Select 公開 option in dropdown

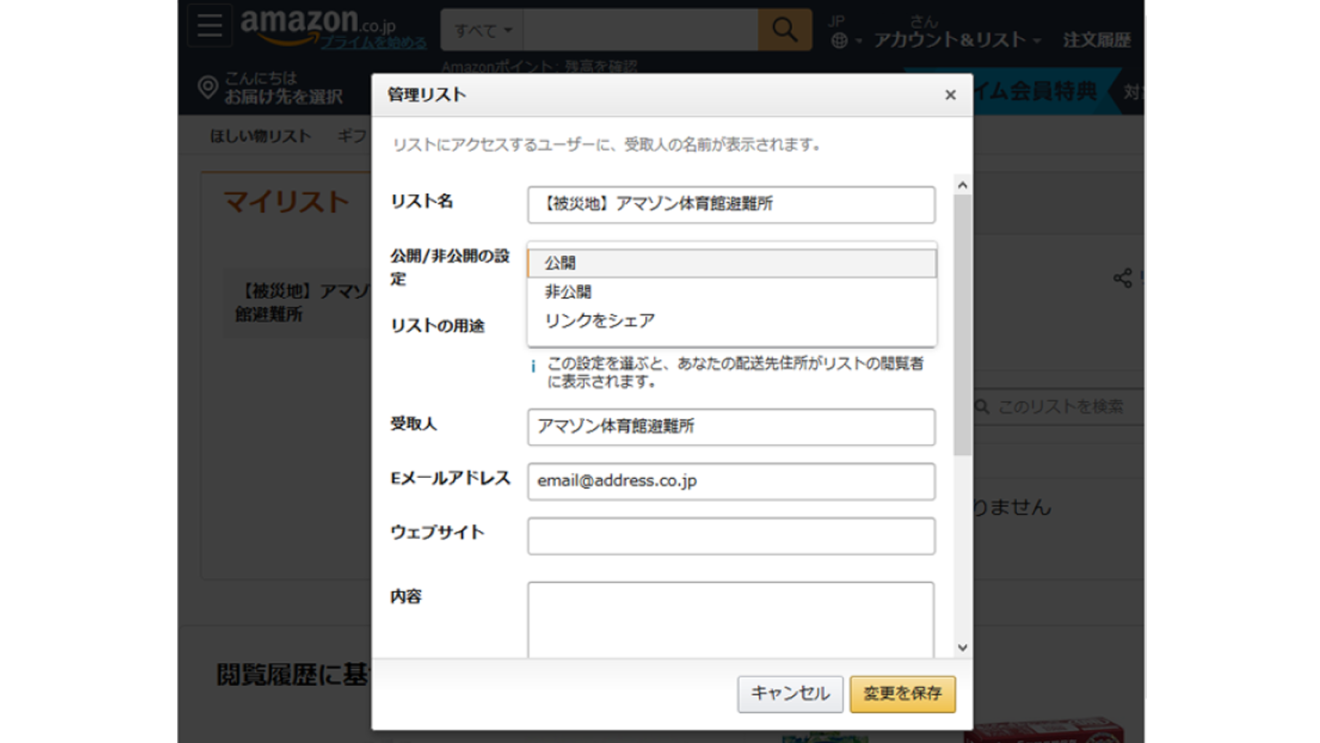[x=732, y=263]
